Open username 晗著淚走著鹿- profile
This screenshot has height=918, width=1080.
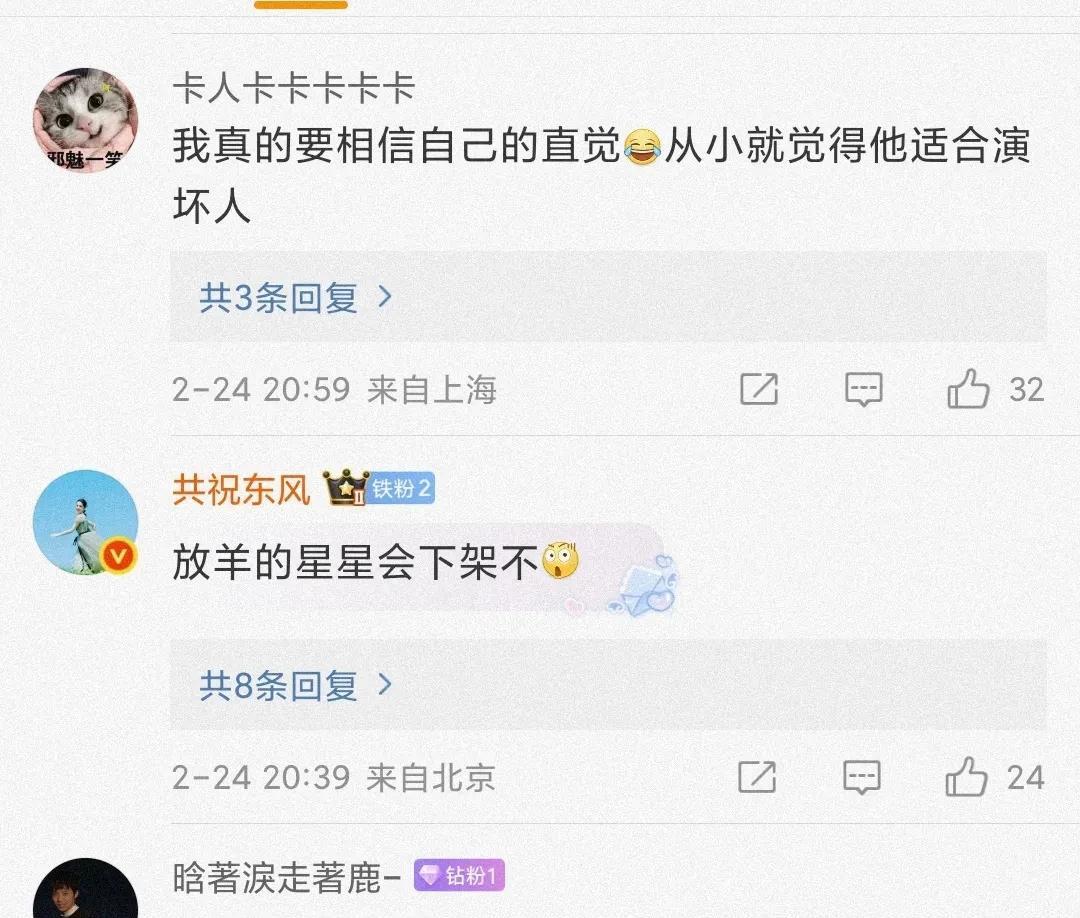[287, 876]
